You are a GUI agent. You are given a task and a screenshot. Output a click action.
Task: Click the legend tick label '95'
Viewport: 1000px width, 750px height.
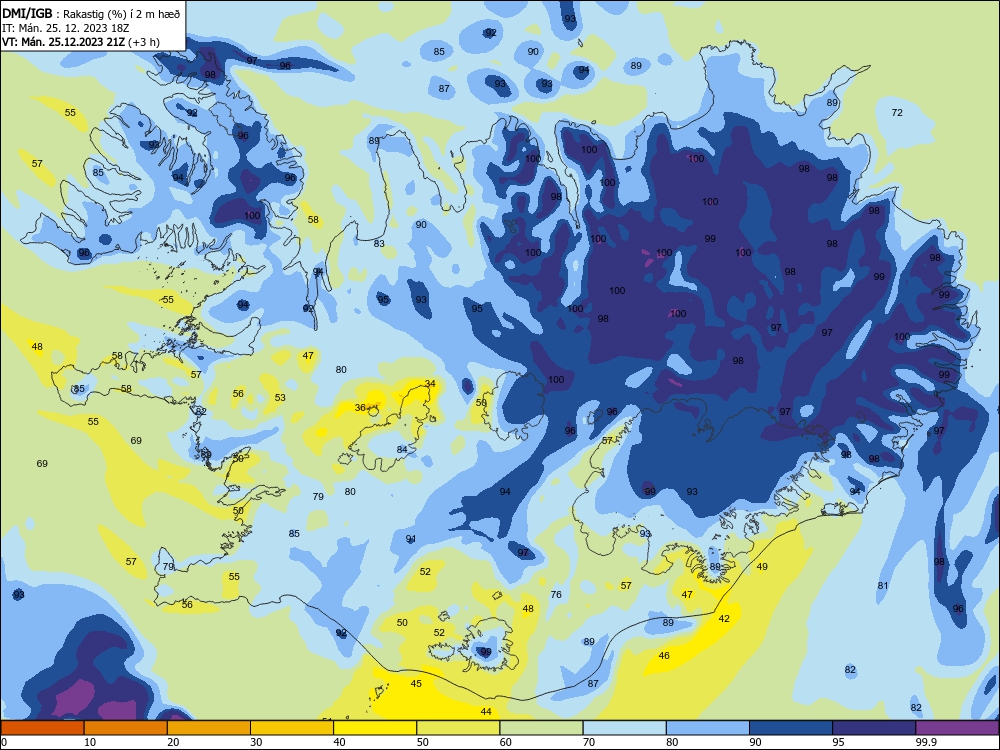839,742
